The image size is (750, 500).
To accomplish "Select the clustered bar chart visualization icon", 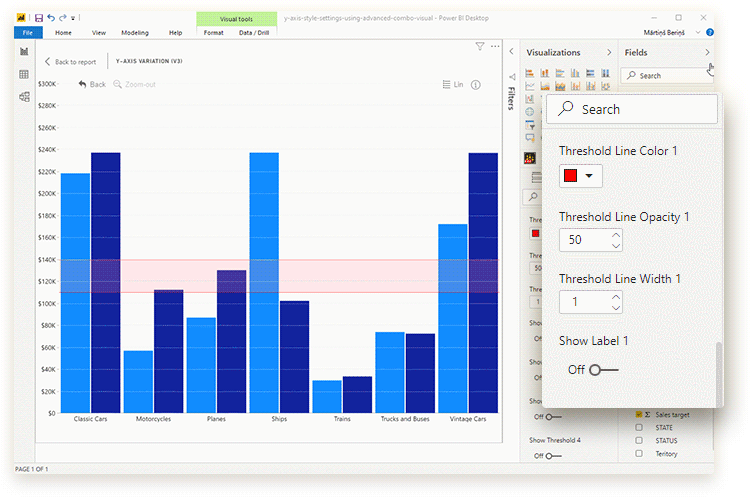I will pos(560,73).
